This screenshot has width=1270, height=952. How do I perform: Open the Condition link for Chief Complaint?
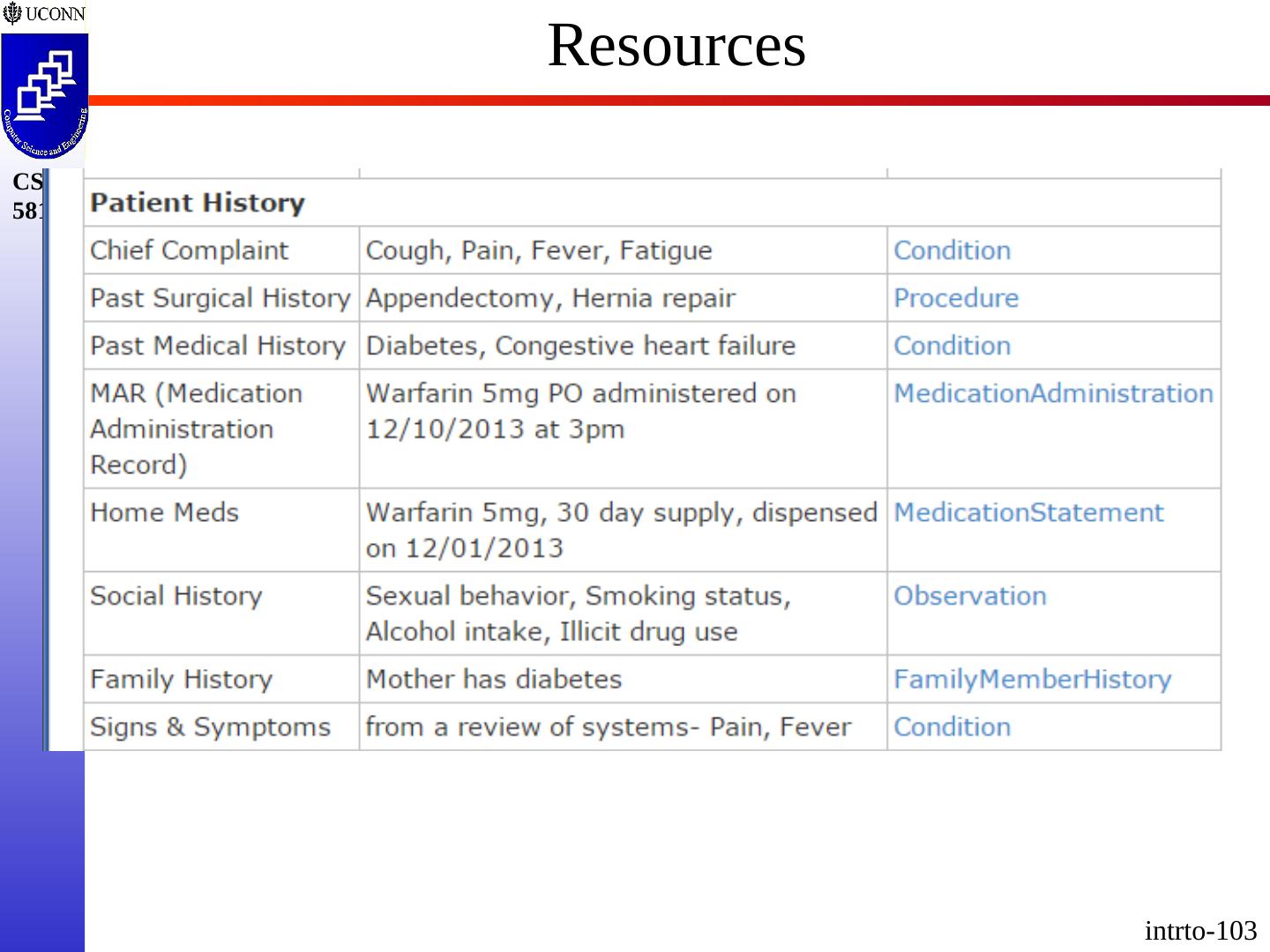pyautogui.click(x=952, y=250)
